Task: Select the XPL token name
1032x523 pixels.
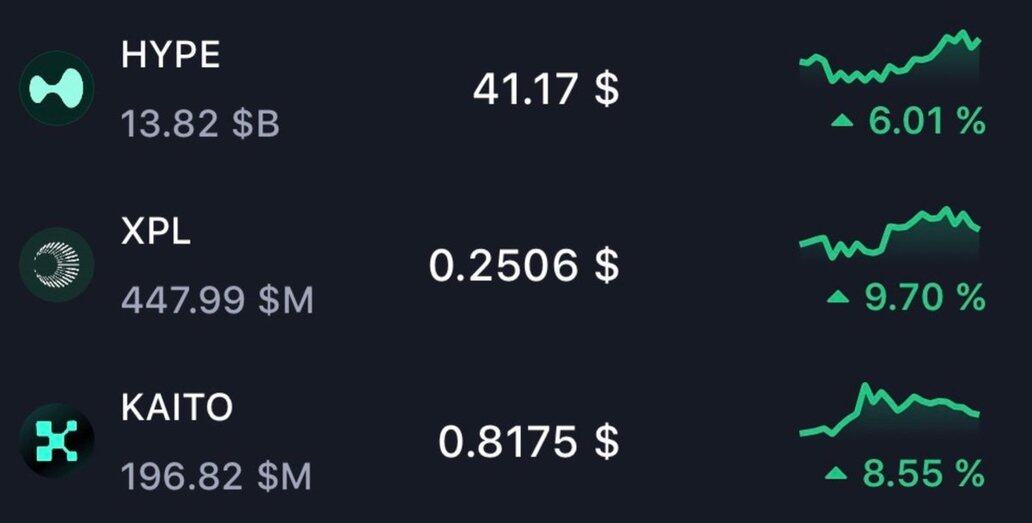Action: 155,232
